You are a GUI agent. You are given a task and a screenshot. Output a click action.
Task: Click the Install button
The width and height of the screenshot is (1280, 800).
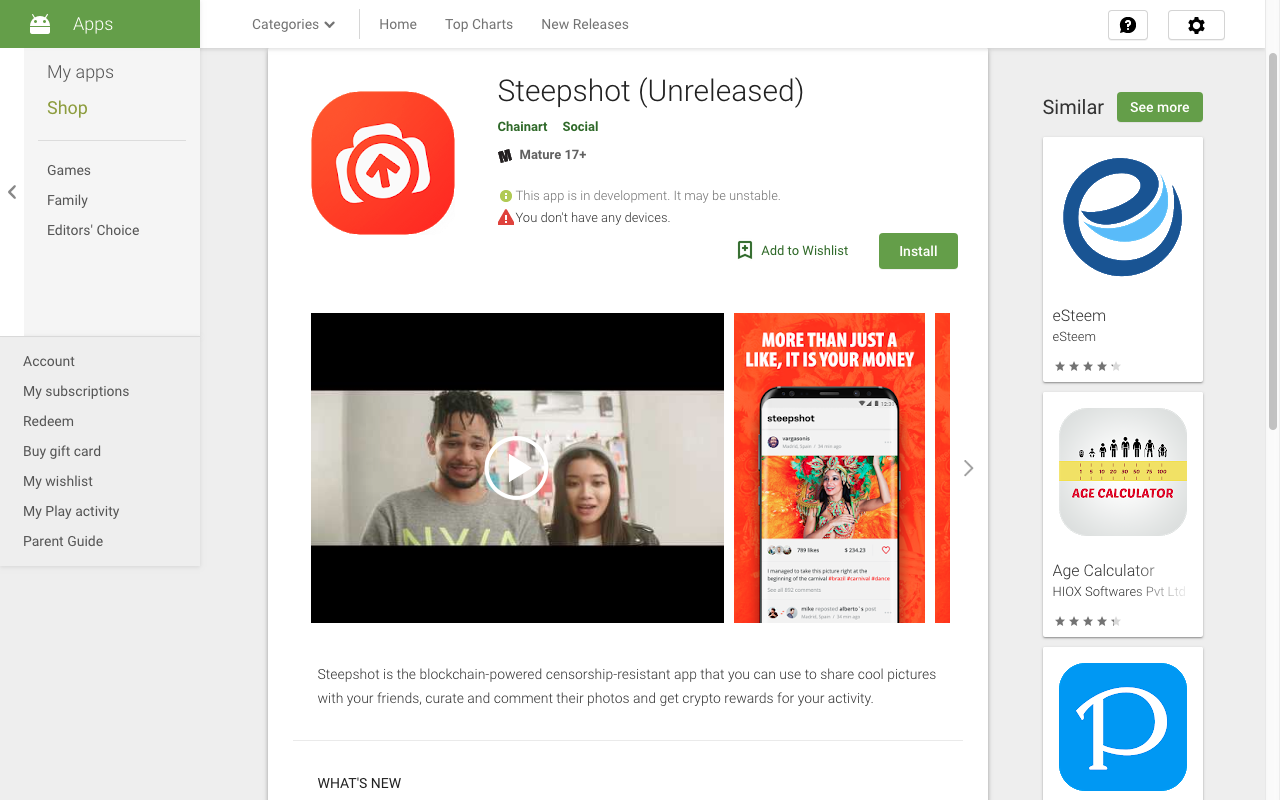918,251
